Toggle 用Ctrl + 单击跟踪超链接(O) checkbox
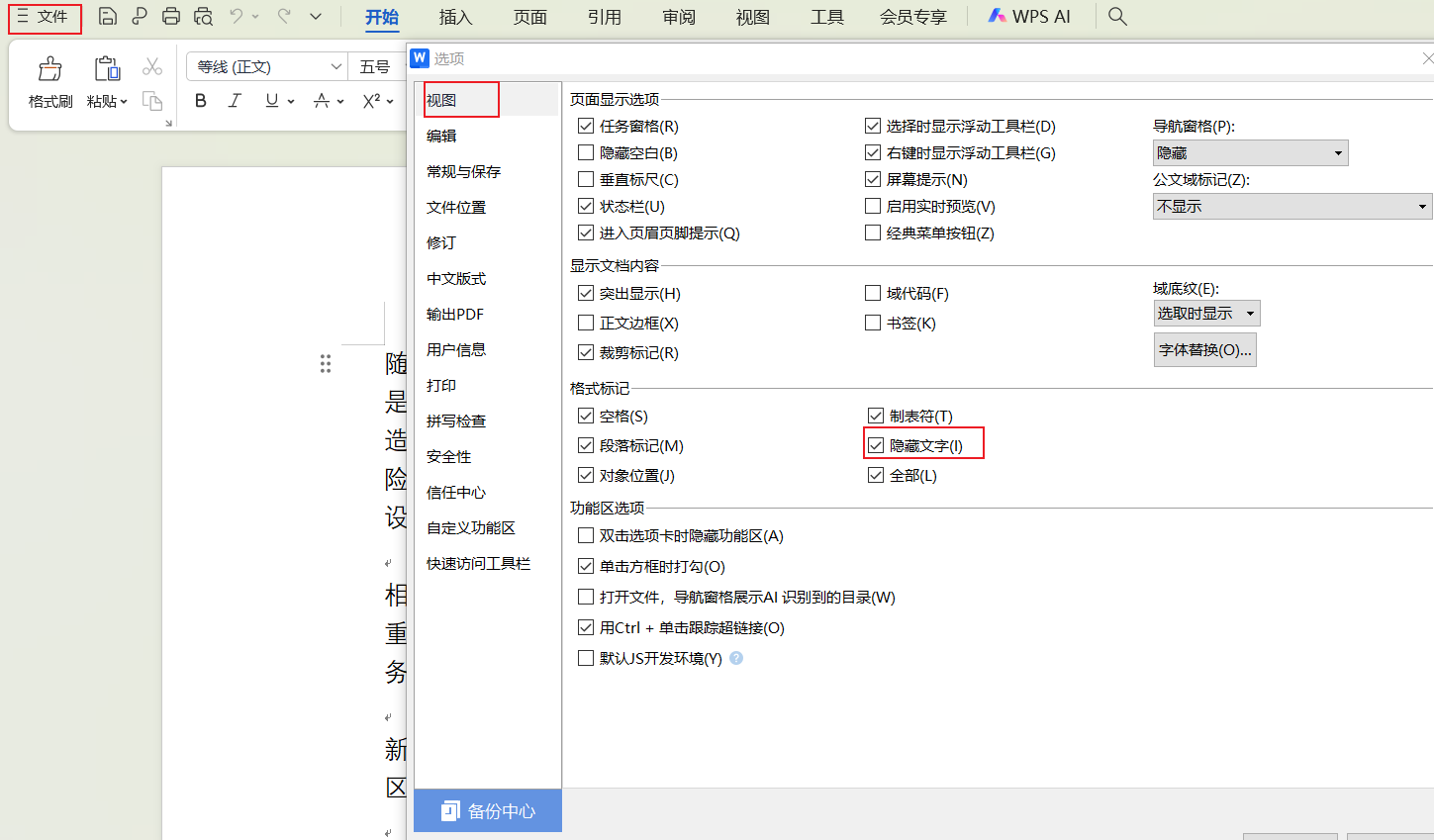The image size is (1434, 840). [586, 627]
